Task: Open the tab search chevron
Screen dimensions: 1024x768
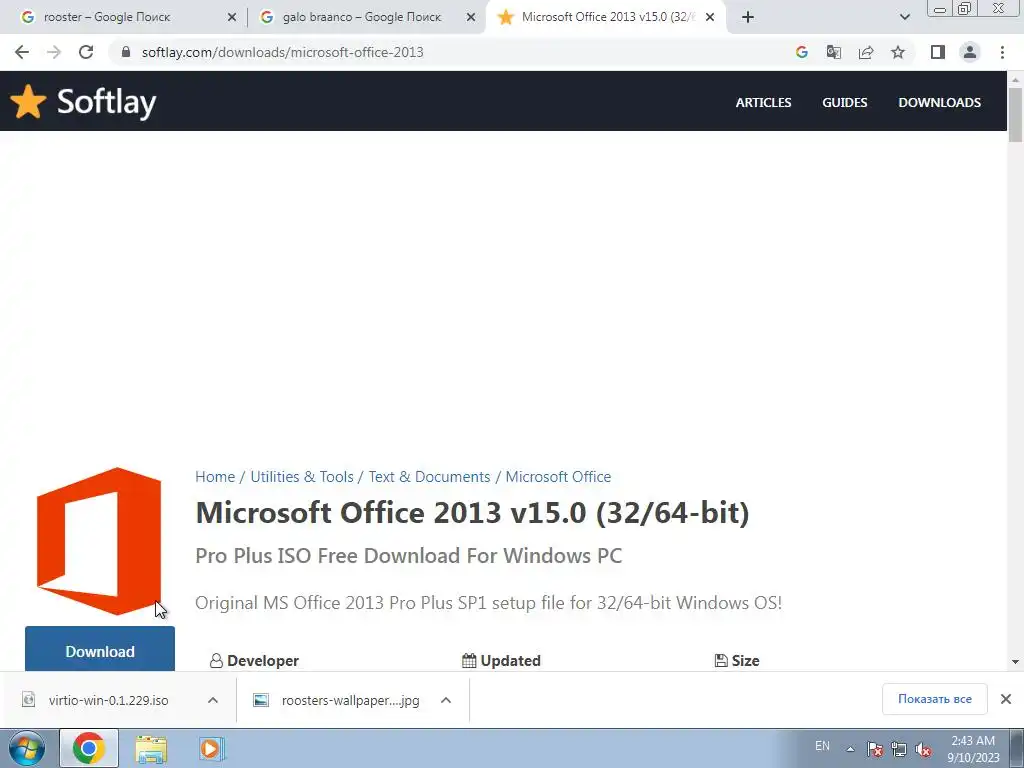Action: (904, 18)
